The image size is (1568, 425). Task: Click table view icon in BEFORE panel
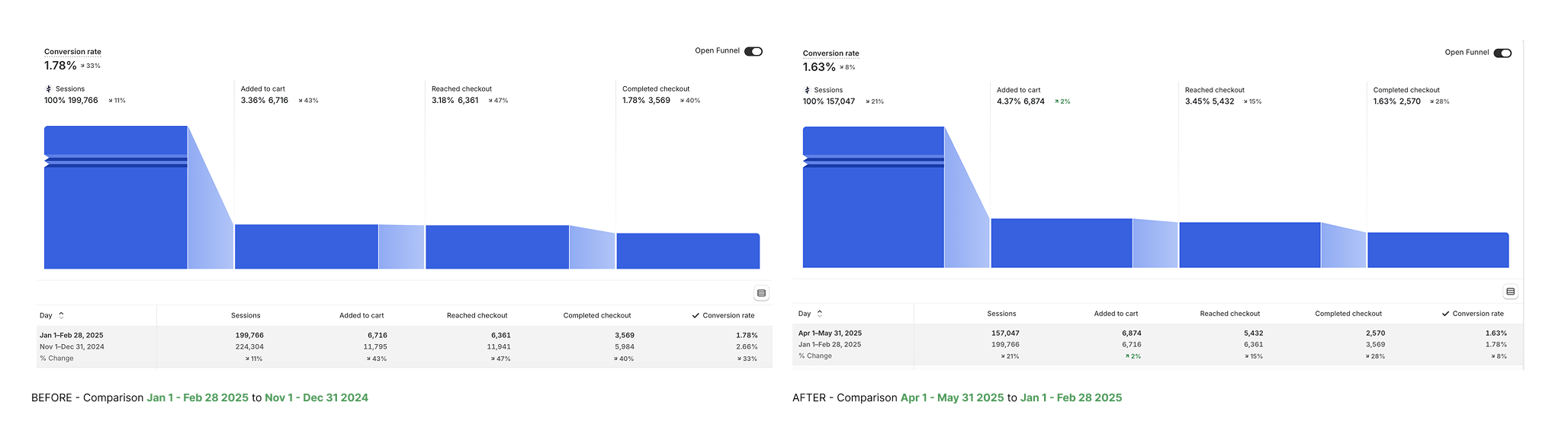point(761,293)
